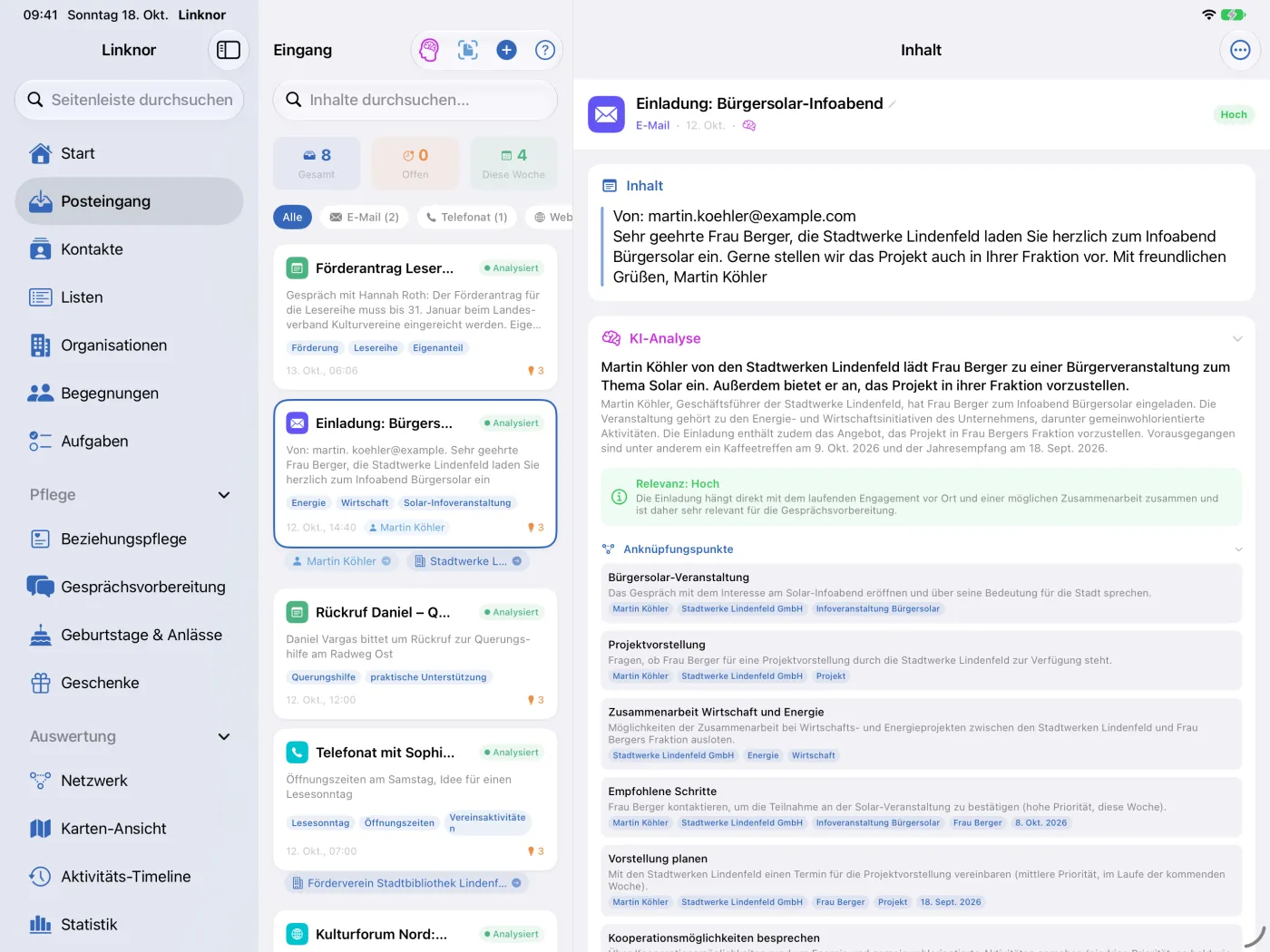Open Förderantrag Leser... inbox card

coord(415,316)
